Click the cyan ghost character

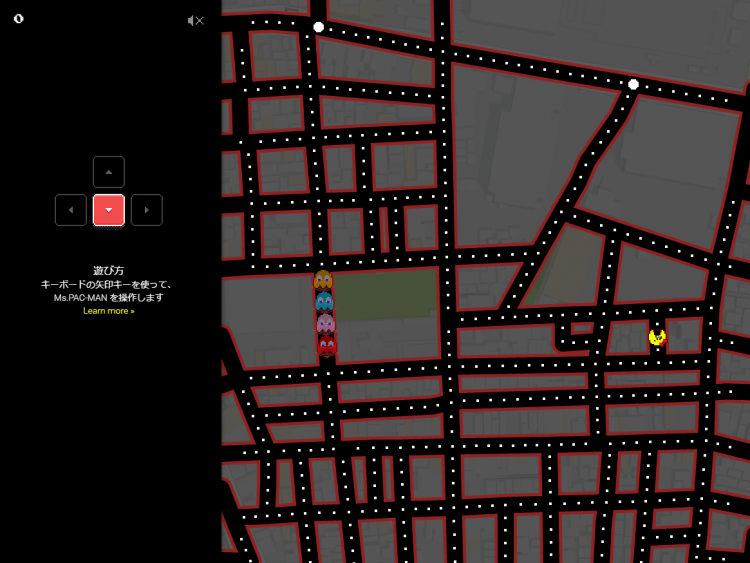pos(324,302)
